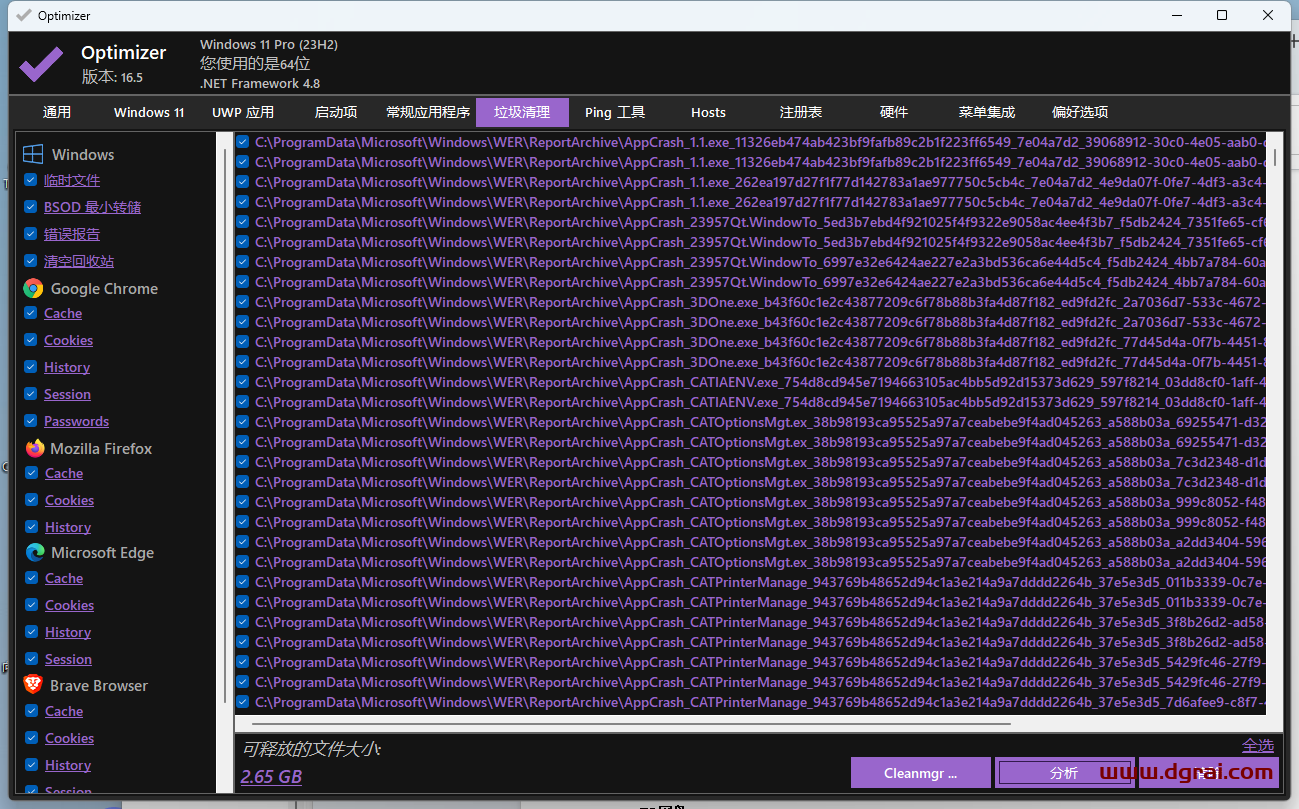Viewport: 1299px width, 809px height.
Task: Click the Brave Browser History link
Action: click(68, 765)
